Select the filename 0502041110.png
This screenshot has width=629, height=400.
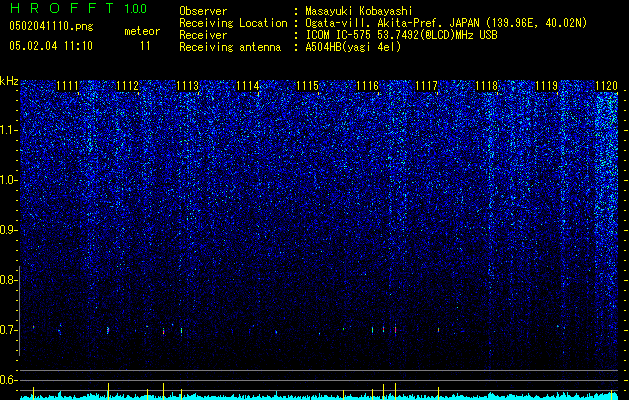[51, 26]
